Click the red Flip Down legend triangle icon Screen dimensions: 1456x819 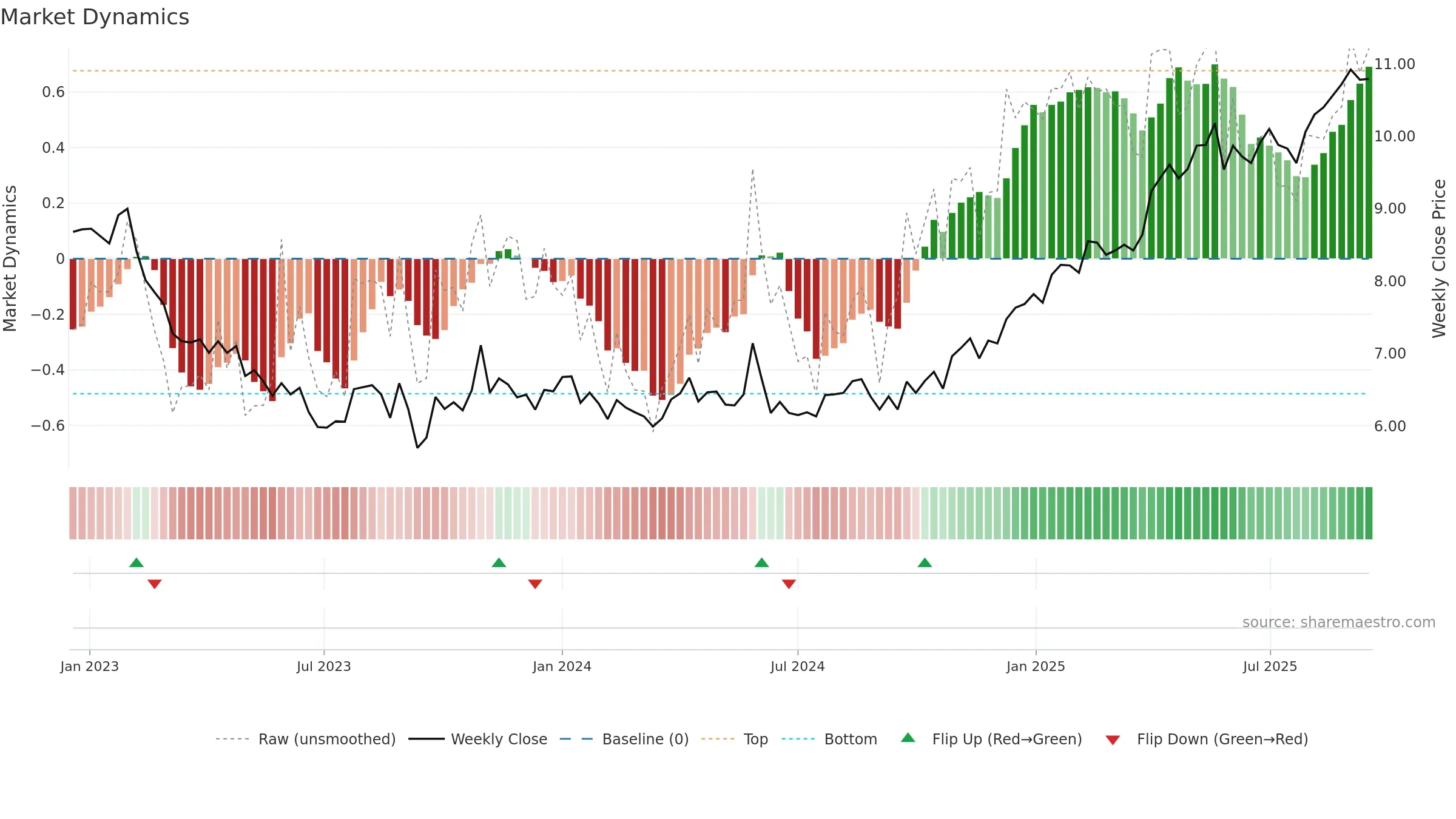(x=1113, y=740)
